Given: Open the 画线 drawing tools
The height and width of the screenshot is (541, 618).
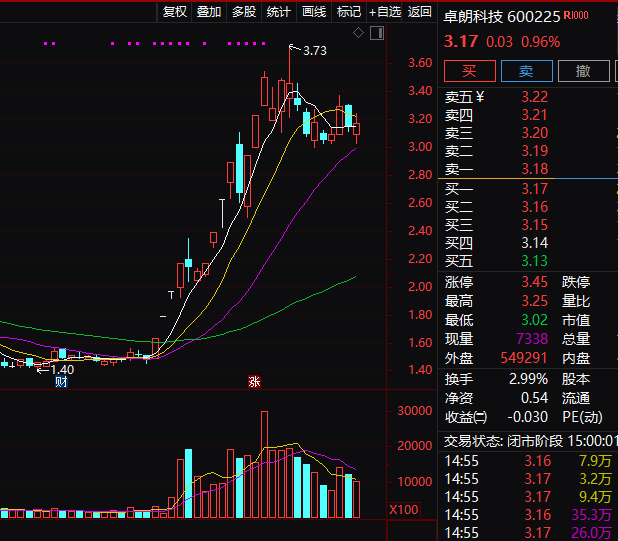Looking at the screenshot, I should (x=314, y=12).
